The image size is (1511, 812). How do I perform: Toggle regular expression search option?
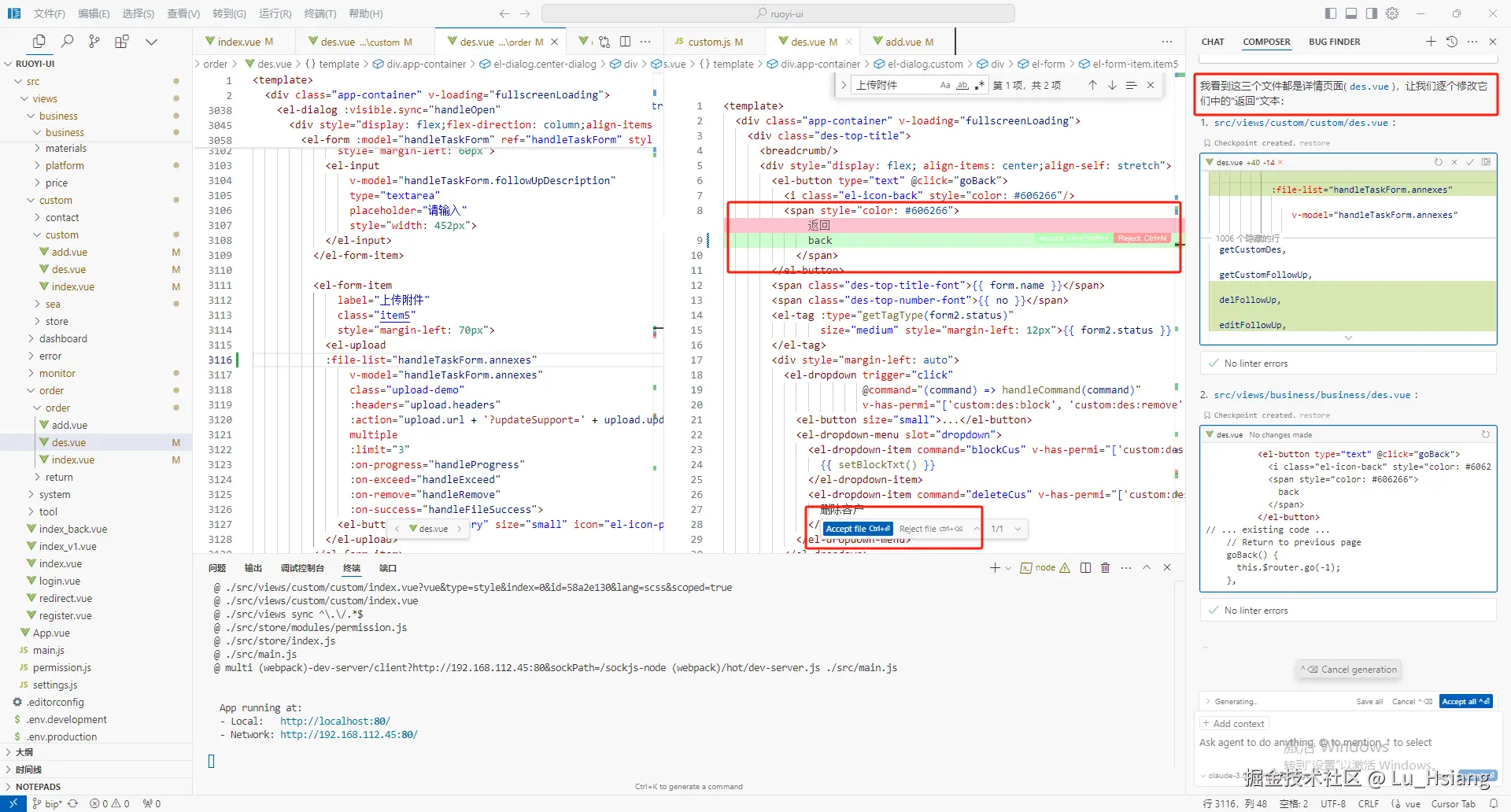pos(980,85)
